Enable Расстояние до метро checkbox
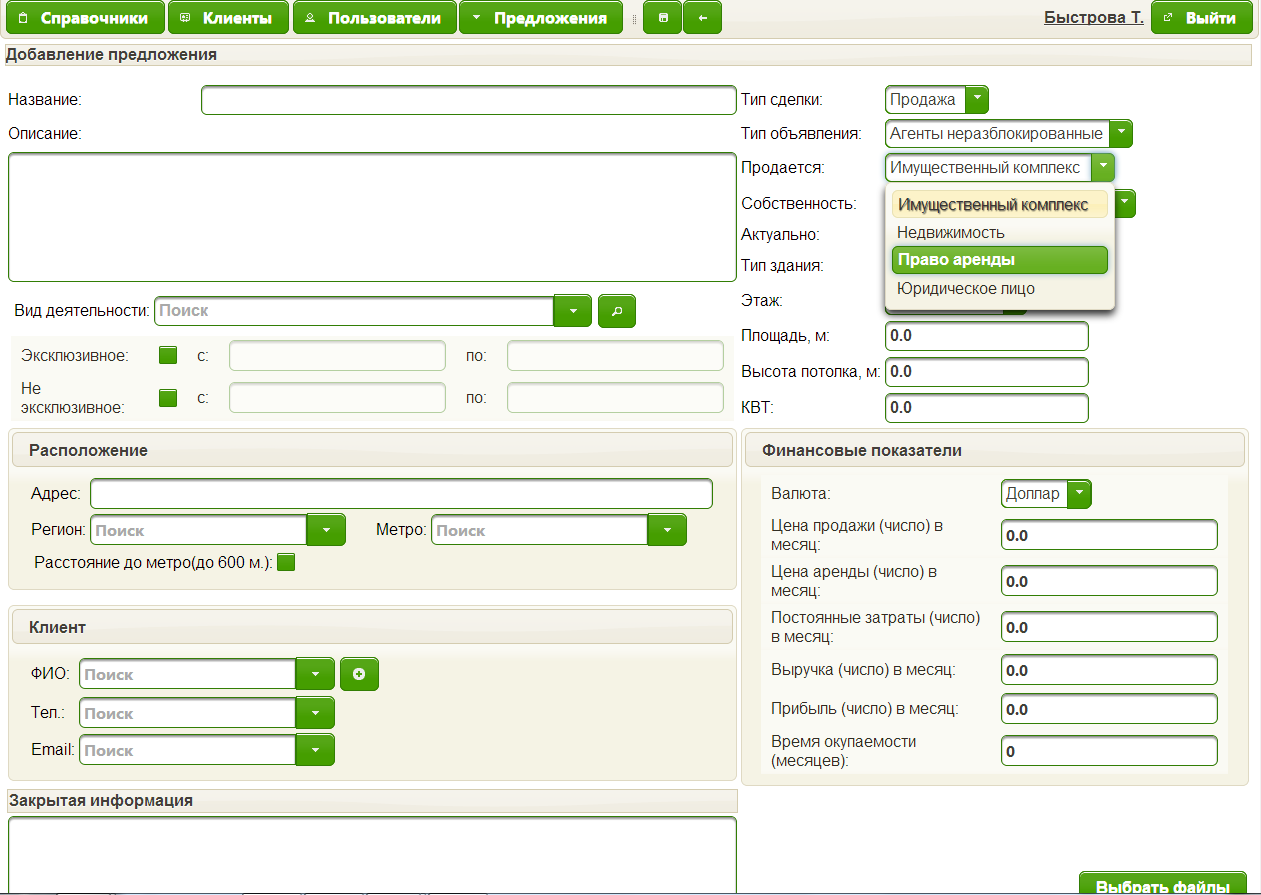This screenshot has width=1261, height=895. [286, 562]
